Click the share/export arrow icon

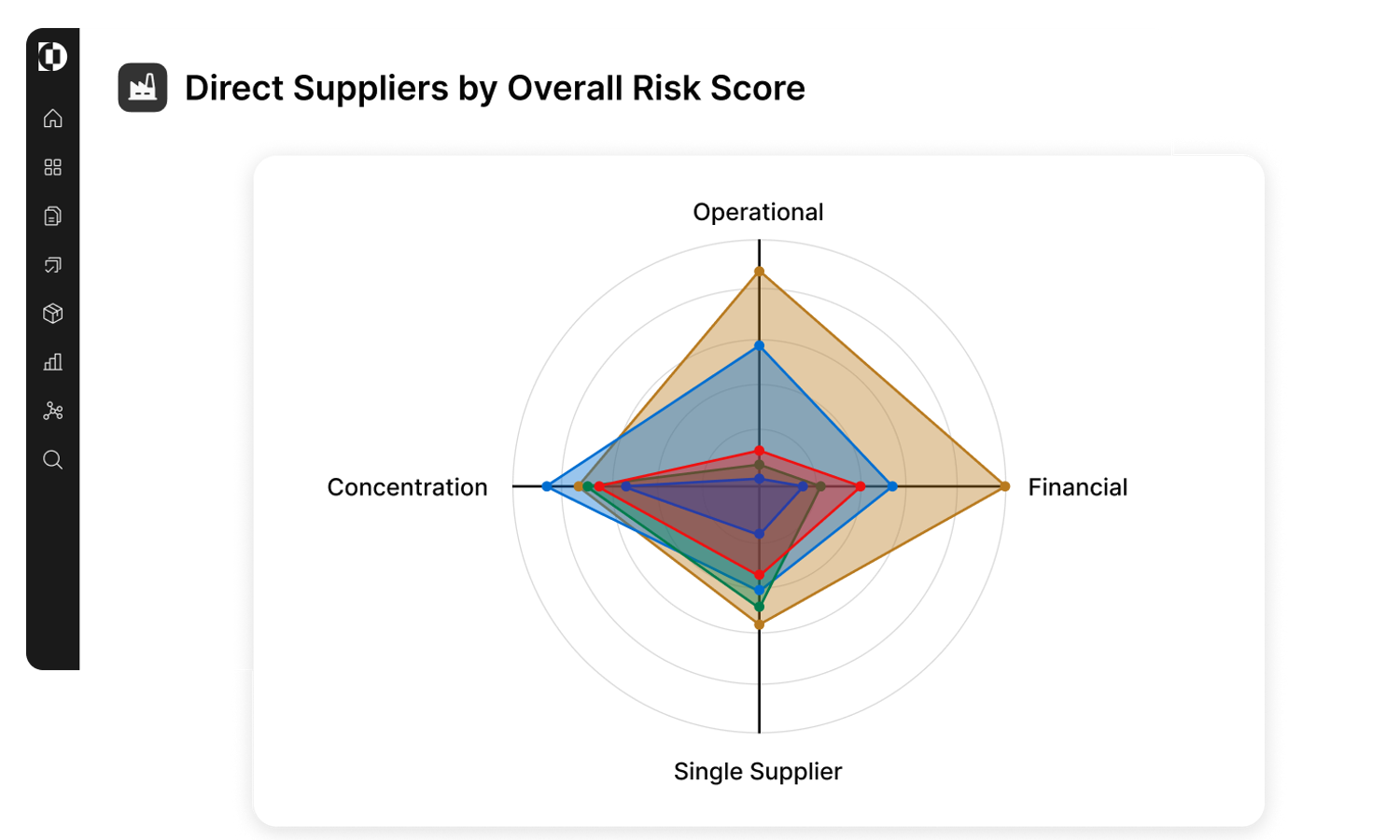[52, 265]
